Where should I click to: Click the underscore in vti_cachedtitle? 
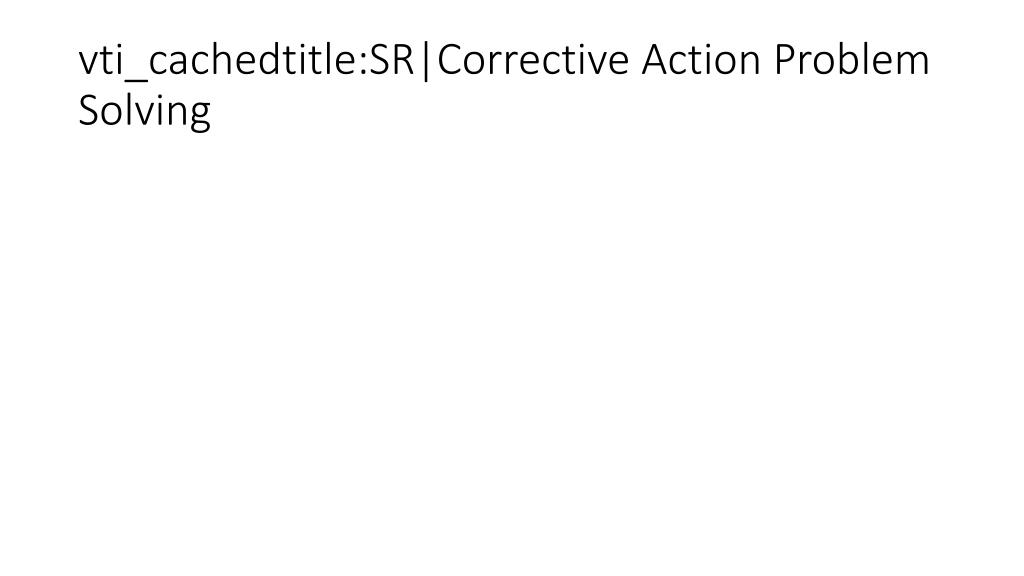[x=135, y=81]
